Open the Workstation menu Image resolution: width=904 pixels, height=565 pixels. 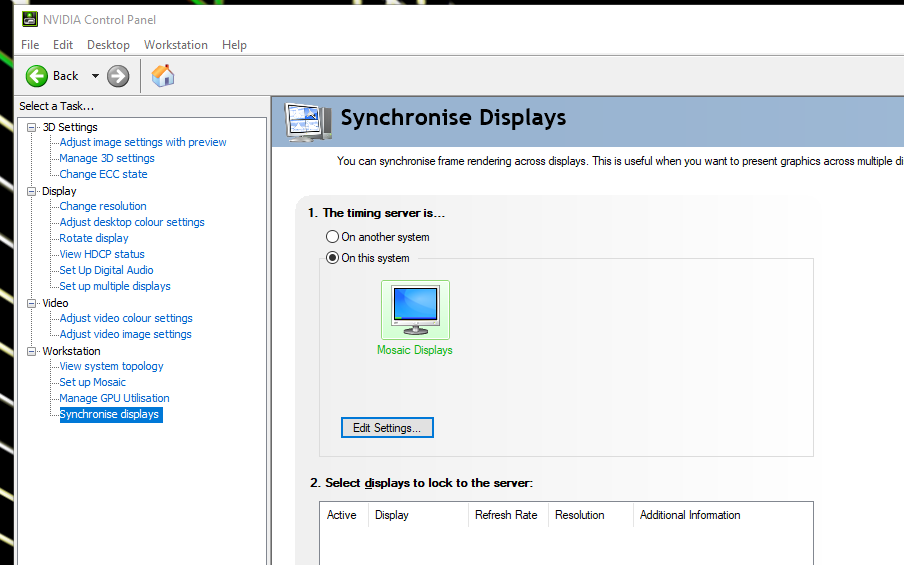click(176, 44)
